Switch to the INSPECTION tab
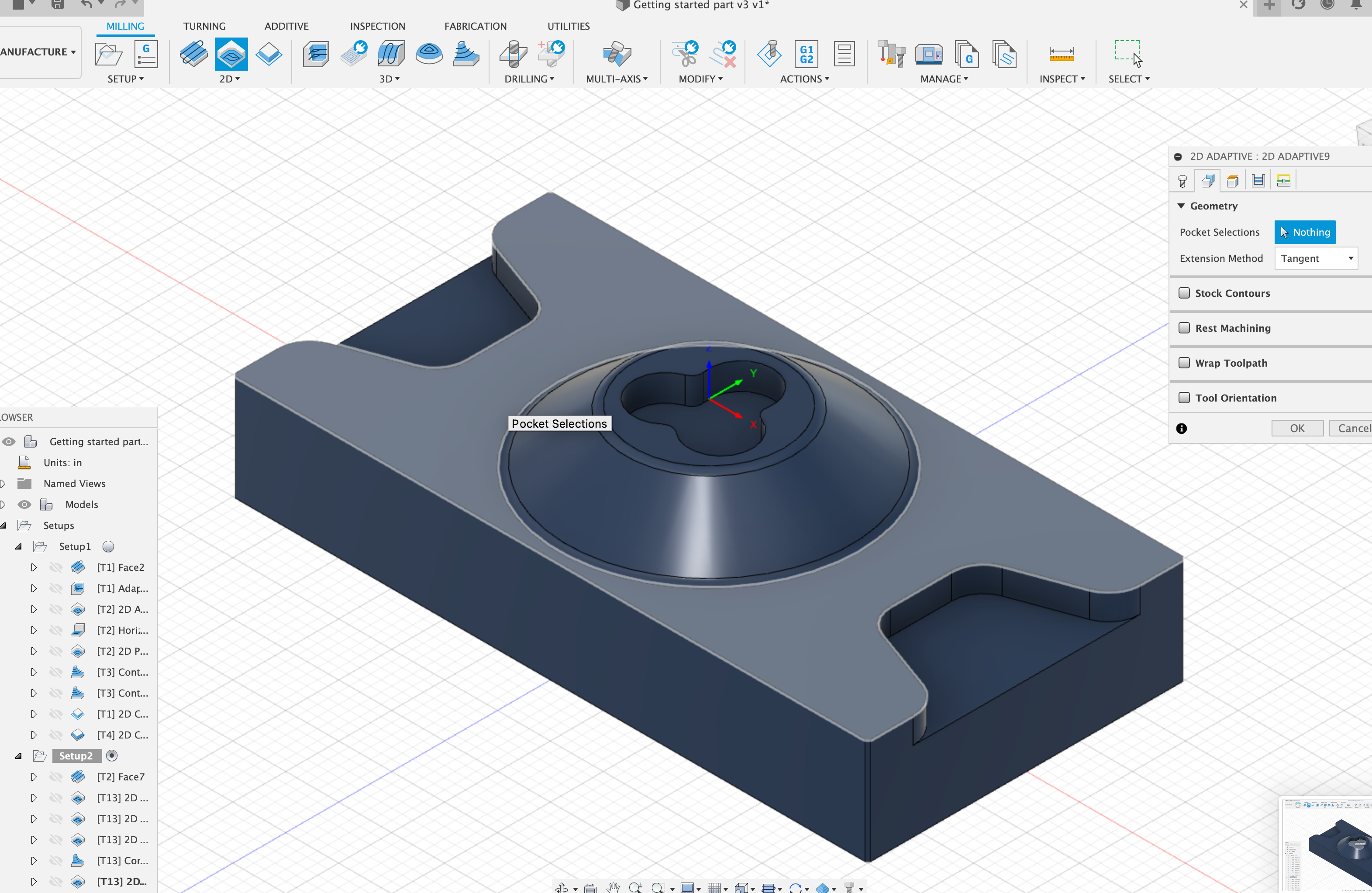 pos(378,26)
